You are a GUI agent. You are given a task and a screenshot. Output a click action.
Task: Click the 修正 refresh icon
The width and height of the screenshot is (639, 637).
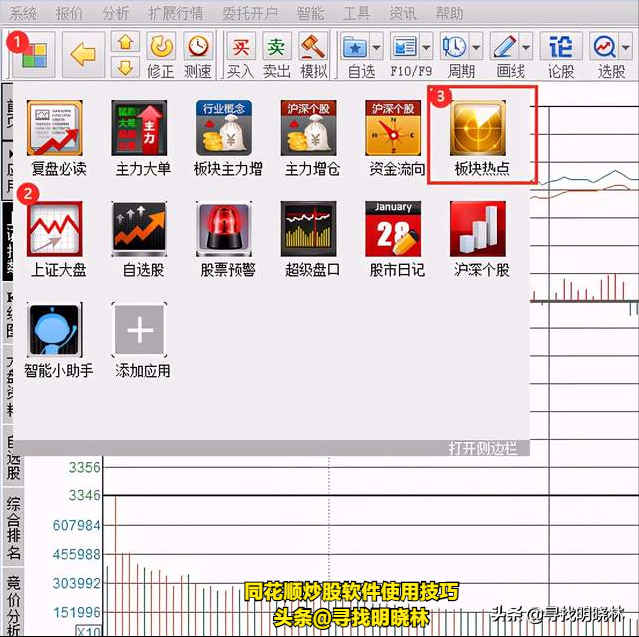click(x=161, y=46)
